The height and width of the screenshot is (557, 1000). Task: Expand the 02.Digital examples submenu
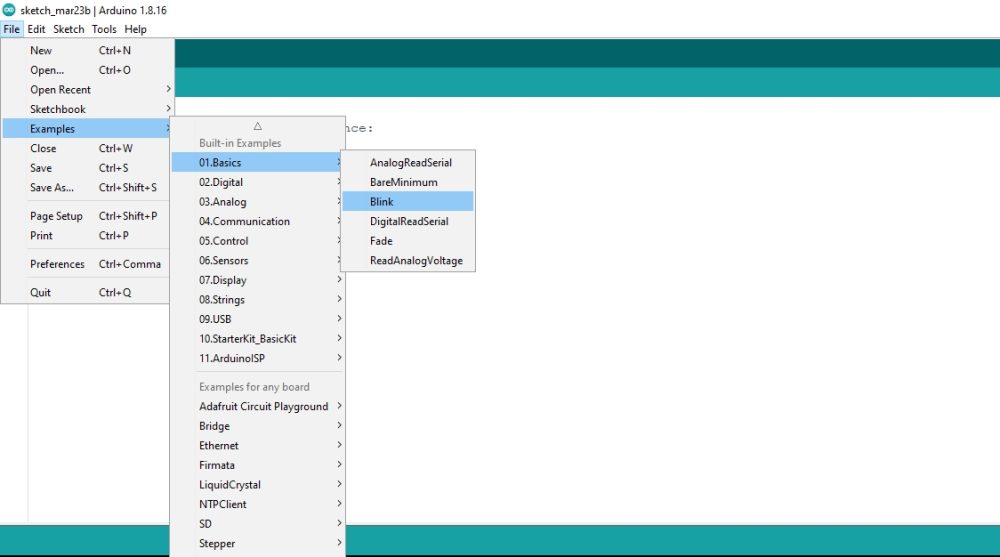[221, 182]
